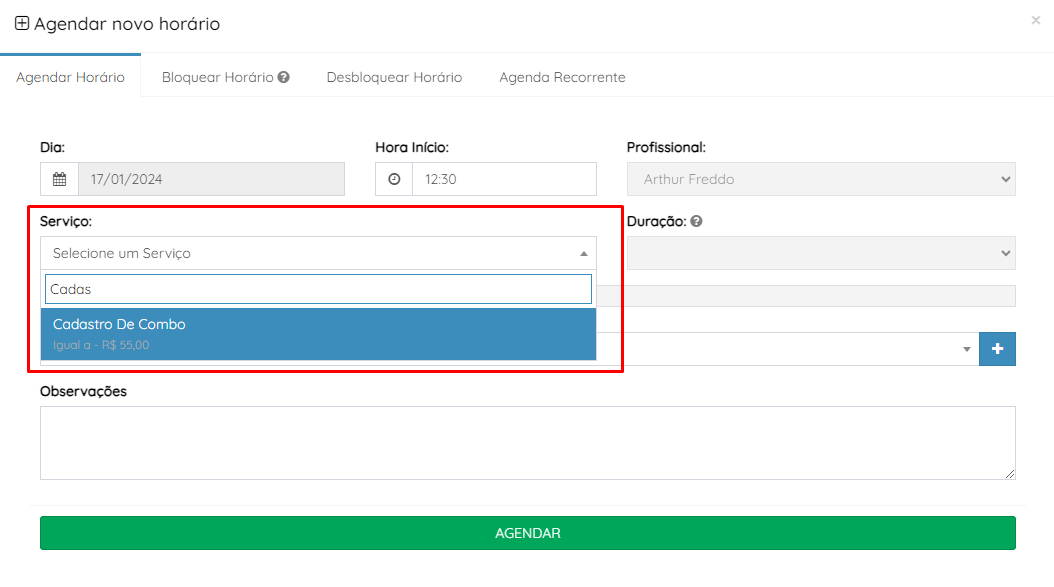Expand the Duração dropdown
Viewport: 1054px width, 587px height.
[x=820, y=253]
